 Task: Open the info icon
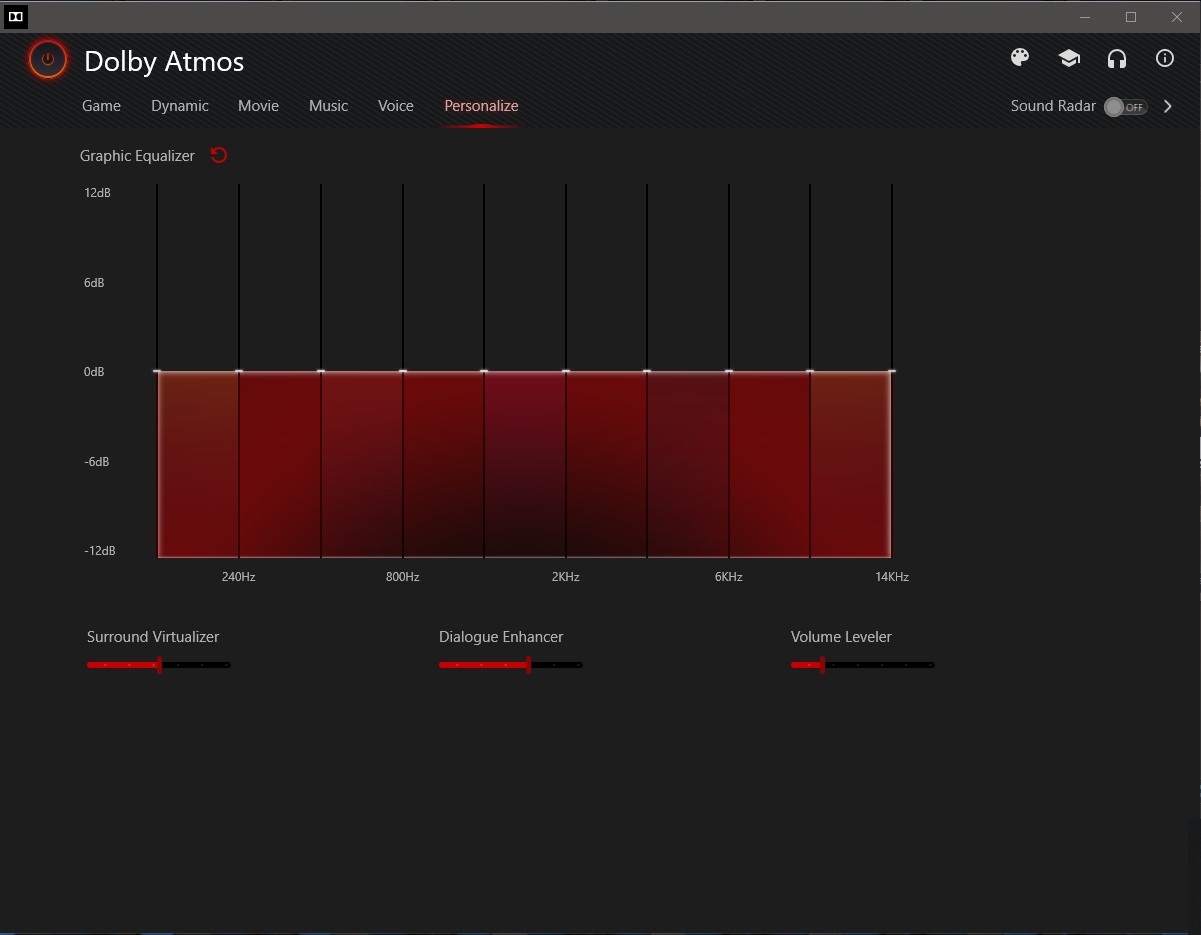1165,58
